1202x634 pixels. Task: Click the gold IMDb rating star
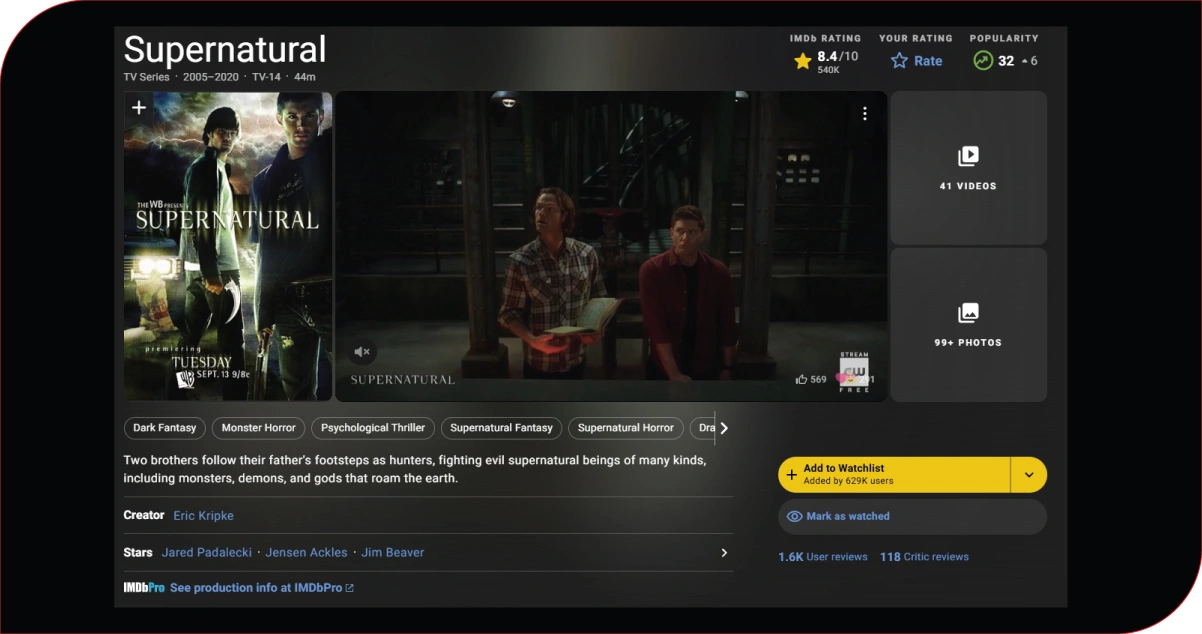tap(802, 61)
